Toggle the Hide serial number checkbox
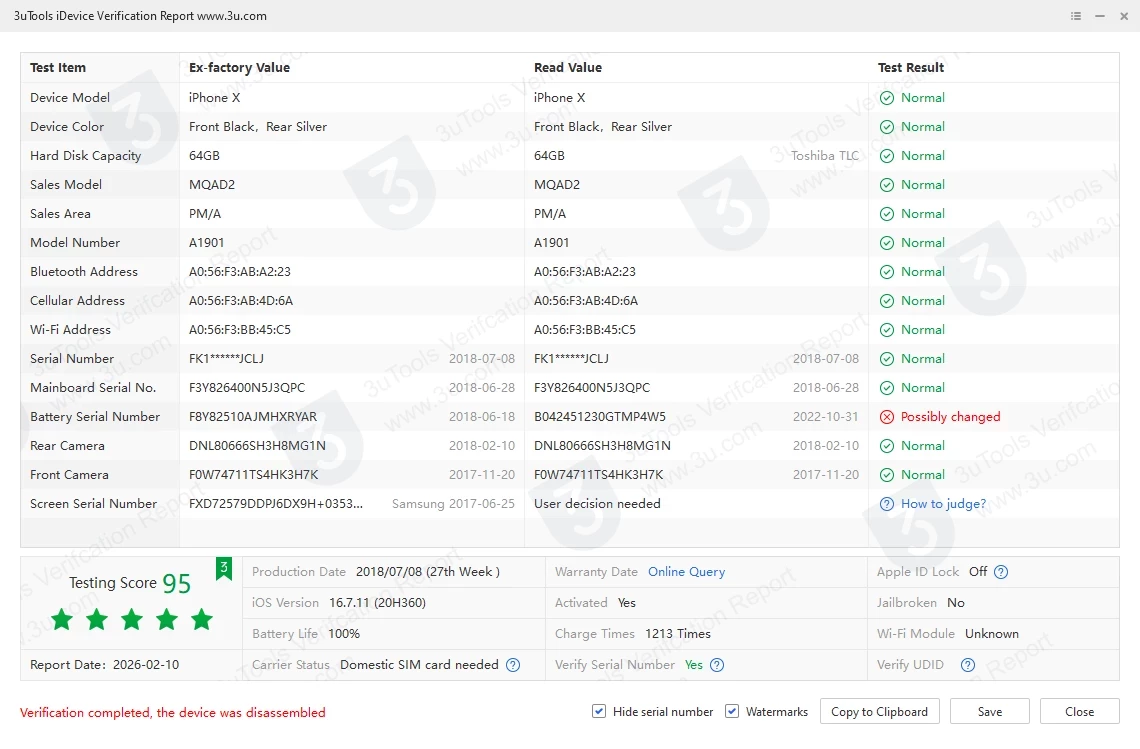The height and width of the screenshot is (749, 1140). coord(599,712)
